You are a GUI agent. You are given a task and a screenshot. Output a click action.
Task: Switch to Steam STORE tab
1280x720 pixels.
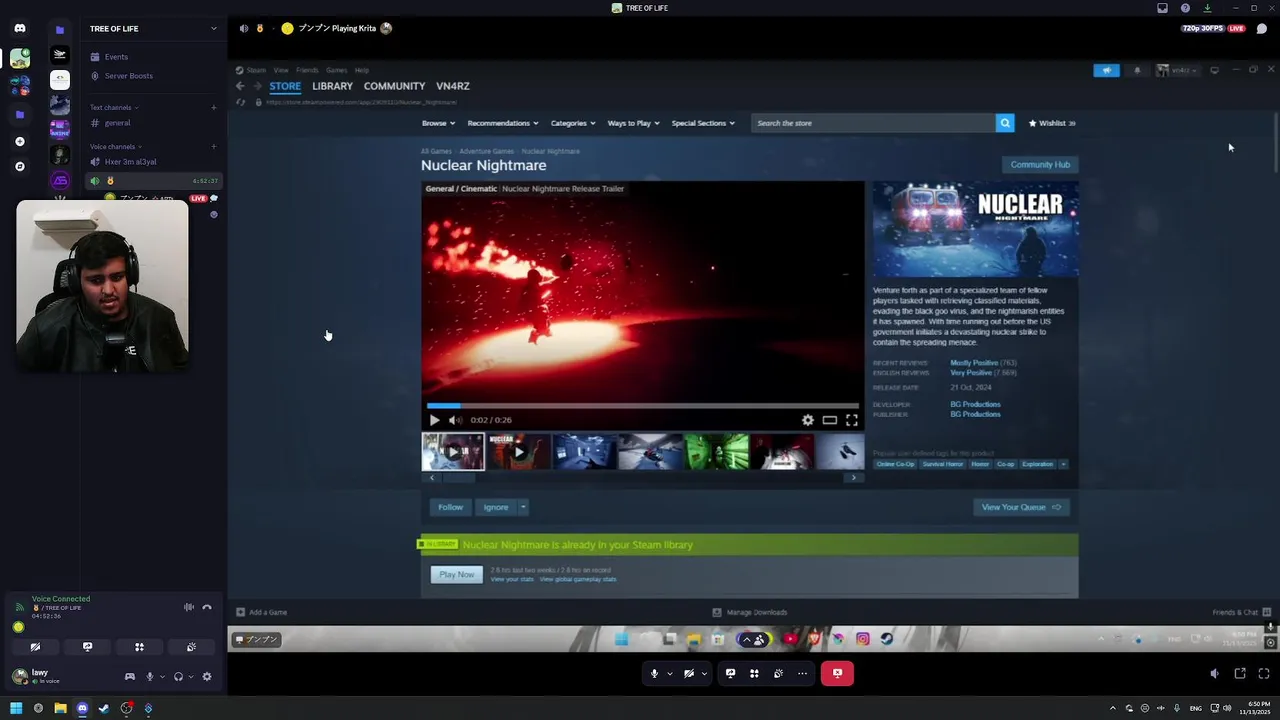coord(285,86)
